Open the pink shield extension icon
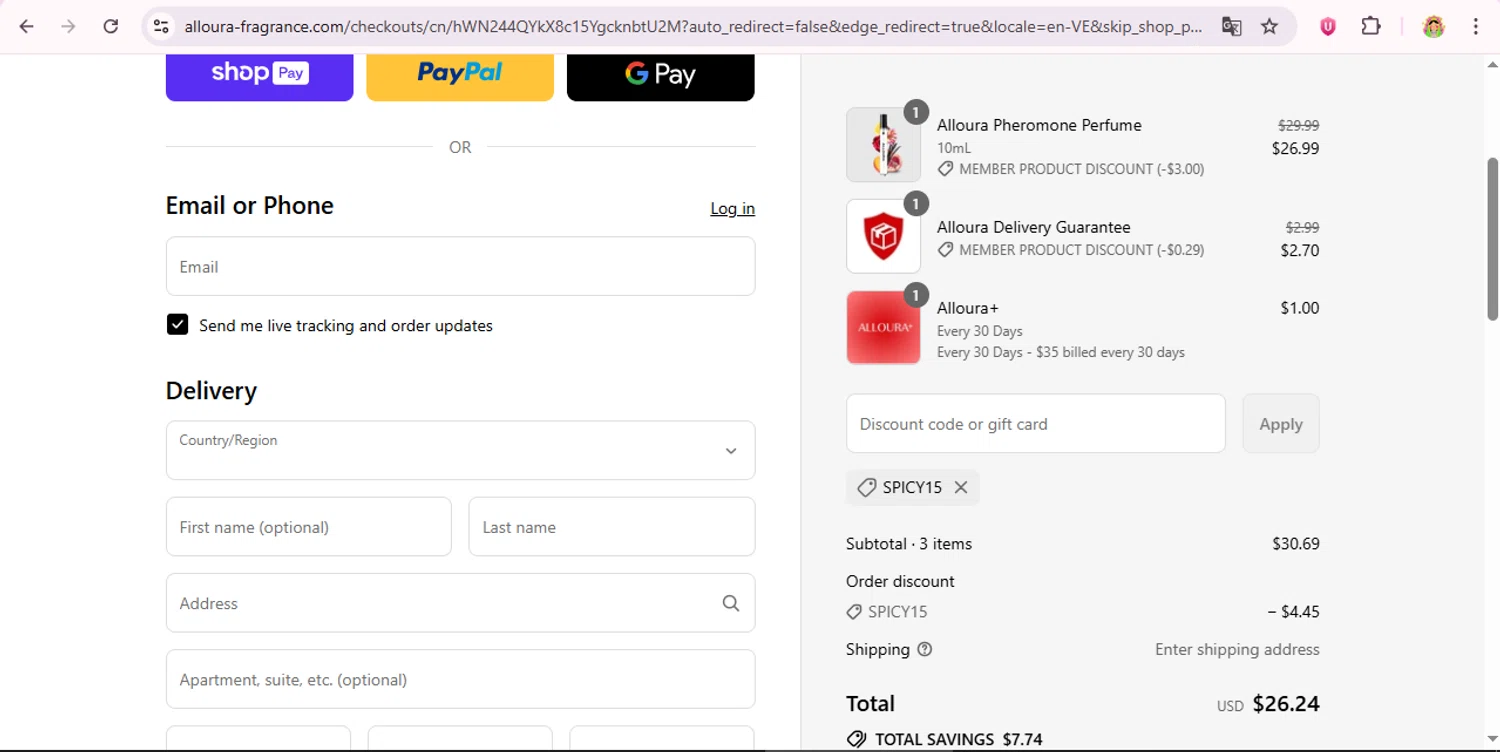 1328,27
